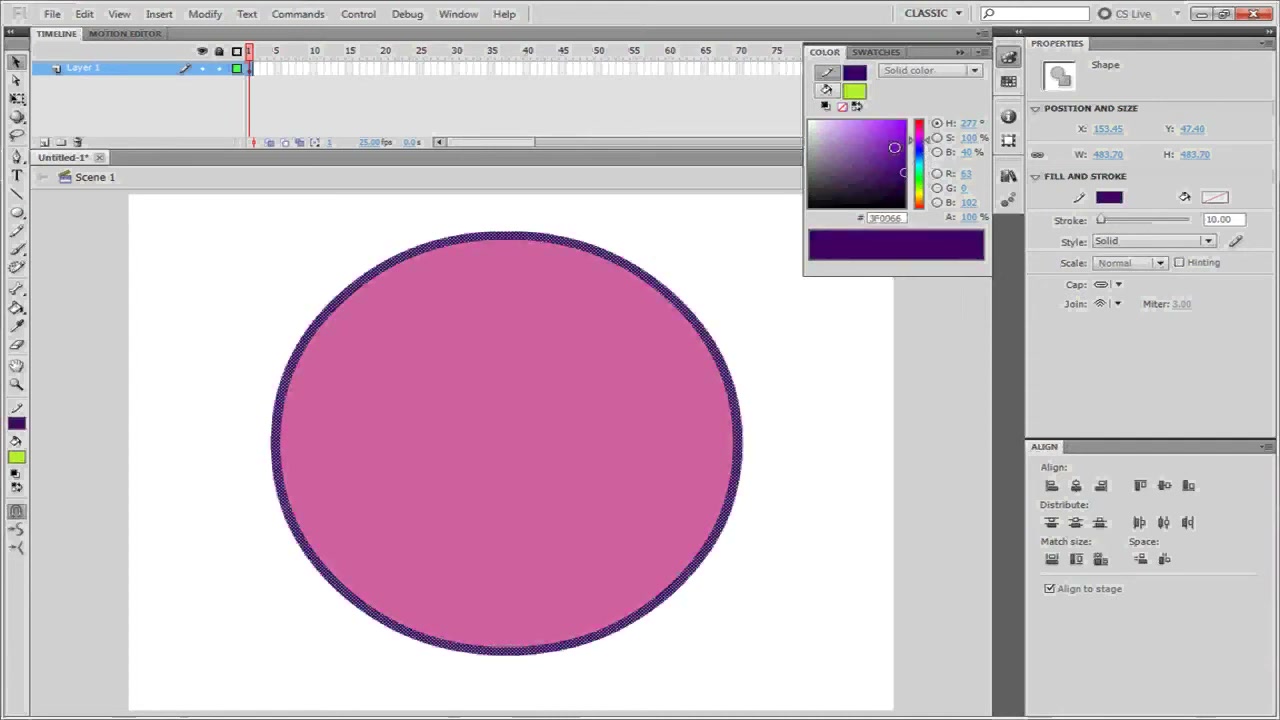Select the H hue radio button
The image size is (1280, 720).
point(937,124)
